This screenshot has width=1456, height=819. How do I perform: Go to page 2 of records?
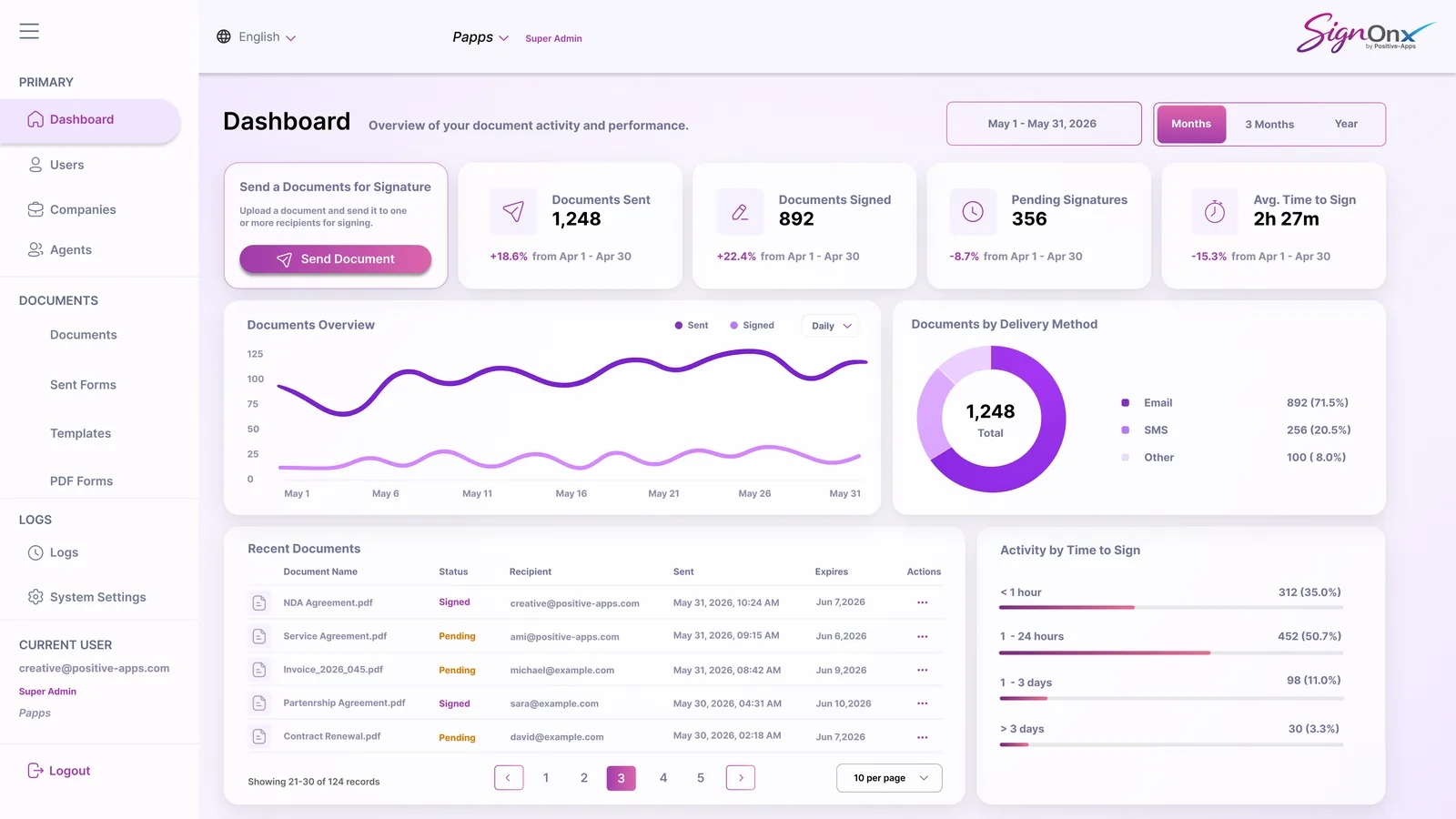click(x=584, y=778)
